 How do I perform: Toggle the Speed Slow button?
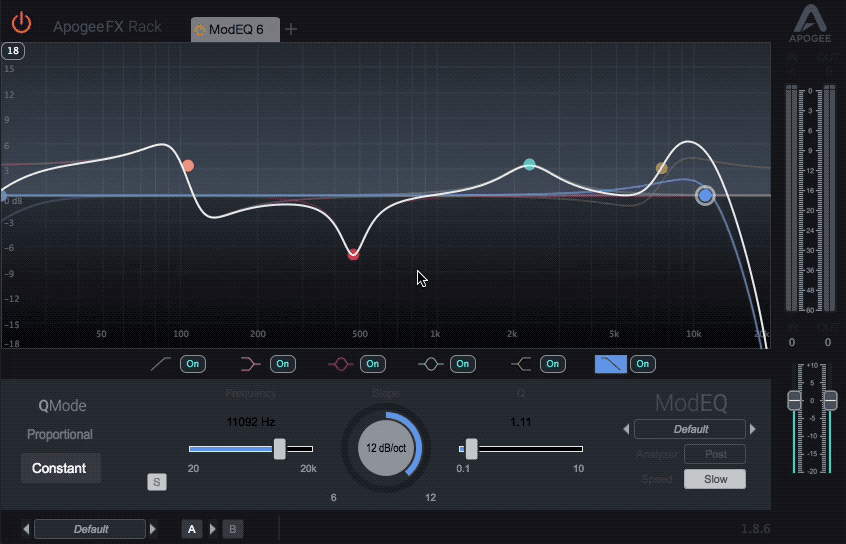tap(715, 479)
